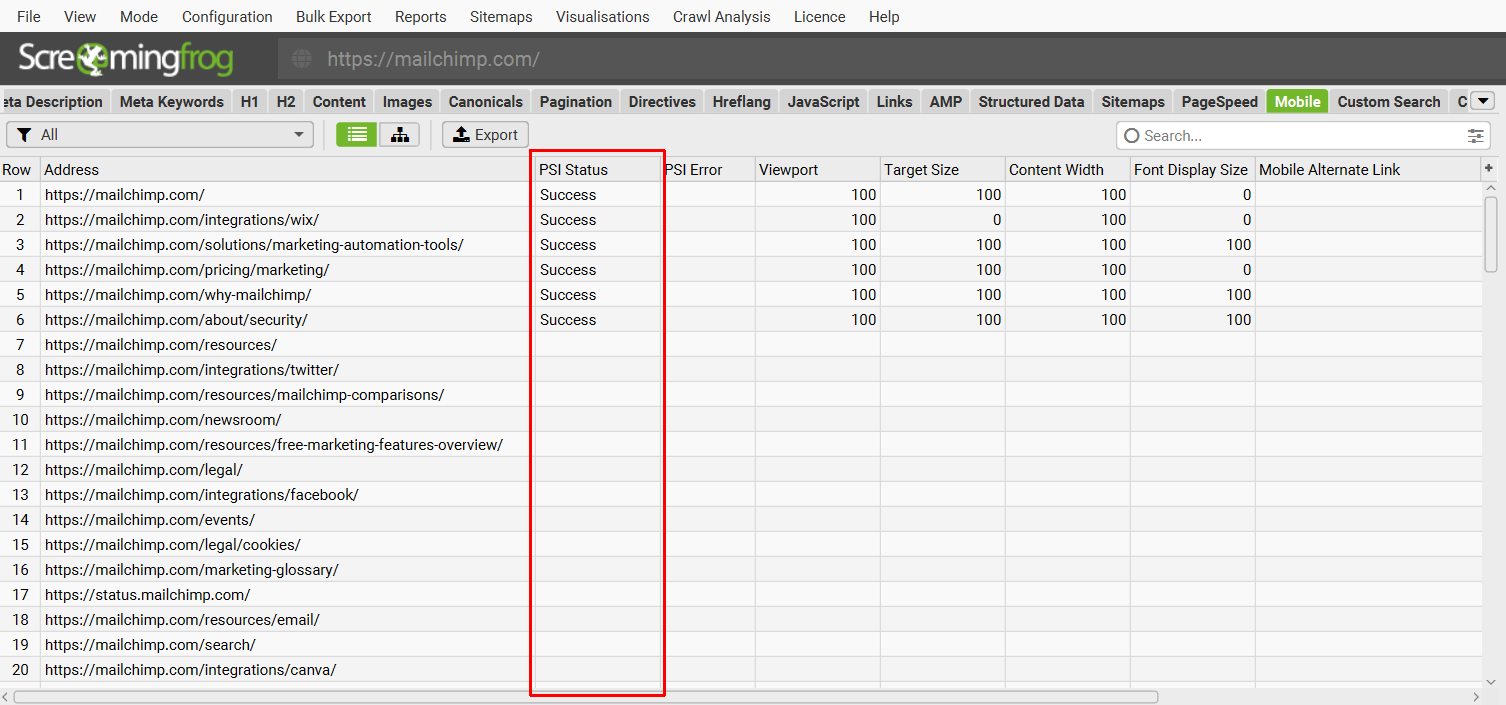
Task: Sort by the PSI Error column header
Action: point(707,169)
